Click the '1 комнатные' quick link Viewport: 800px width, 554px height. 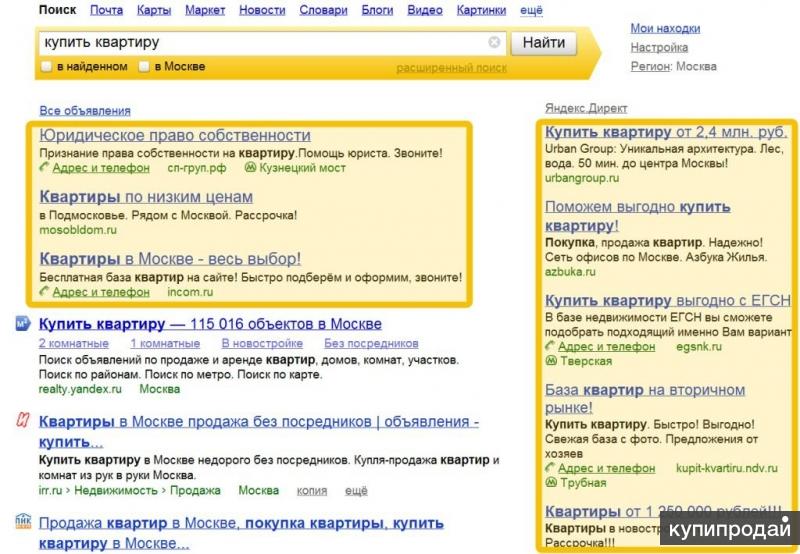(x=165, y=343)
